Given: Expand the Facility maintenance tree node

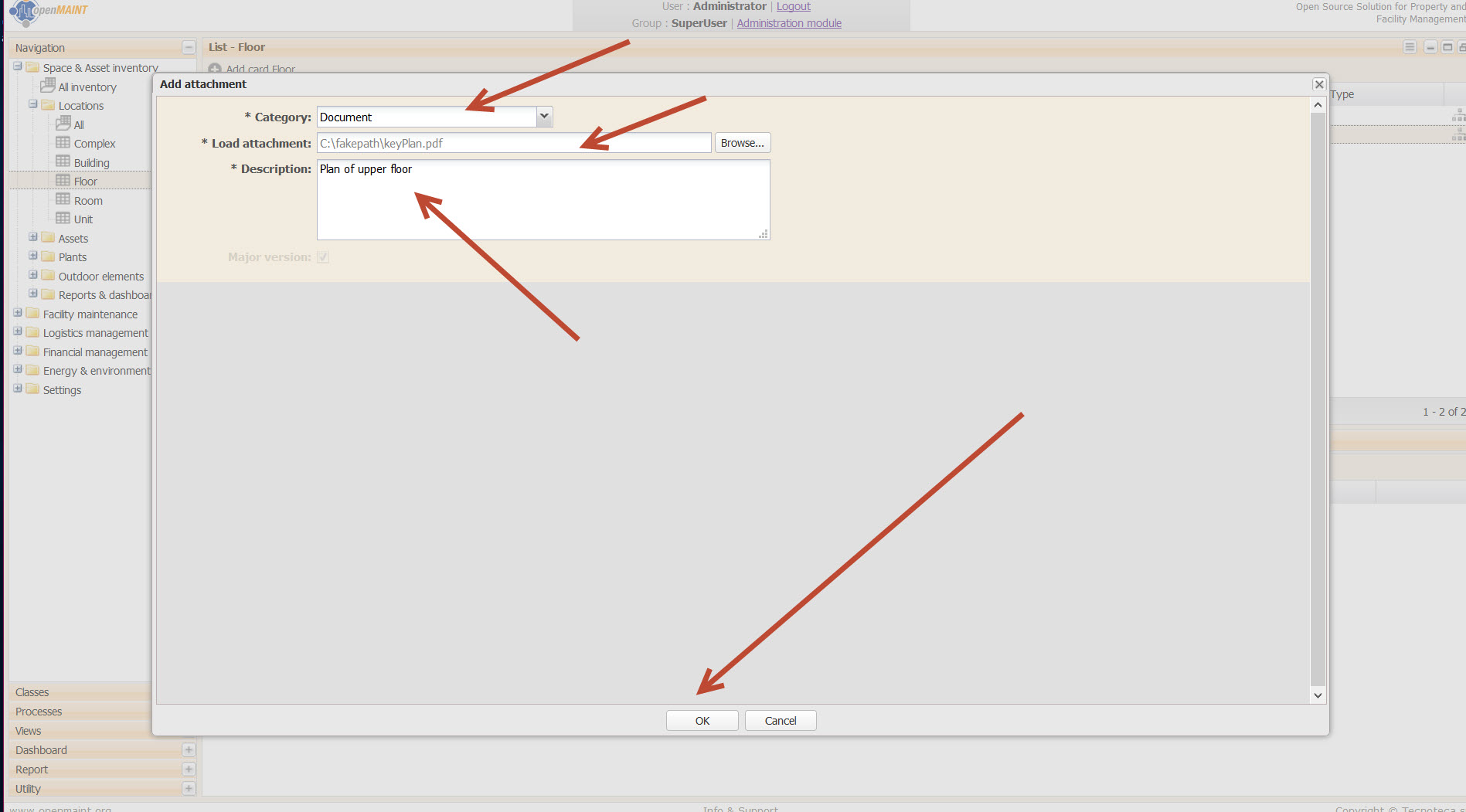Looking at the screenshot, I should pos(18,314).
